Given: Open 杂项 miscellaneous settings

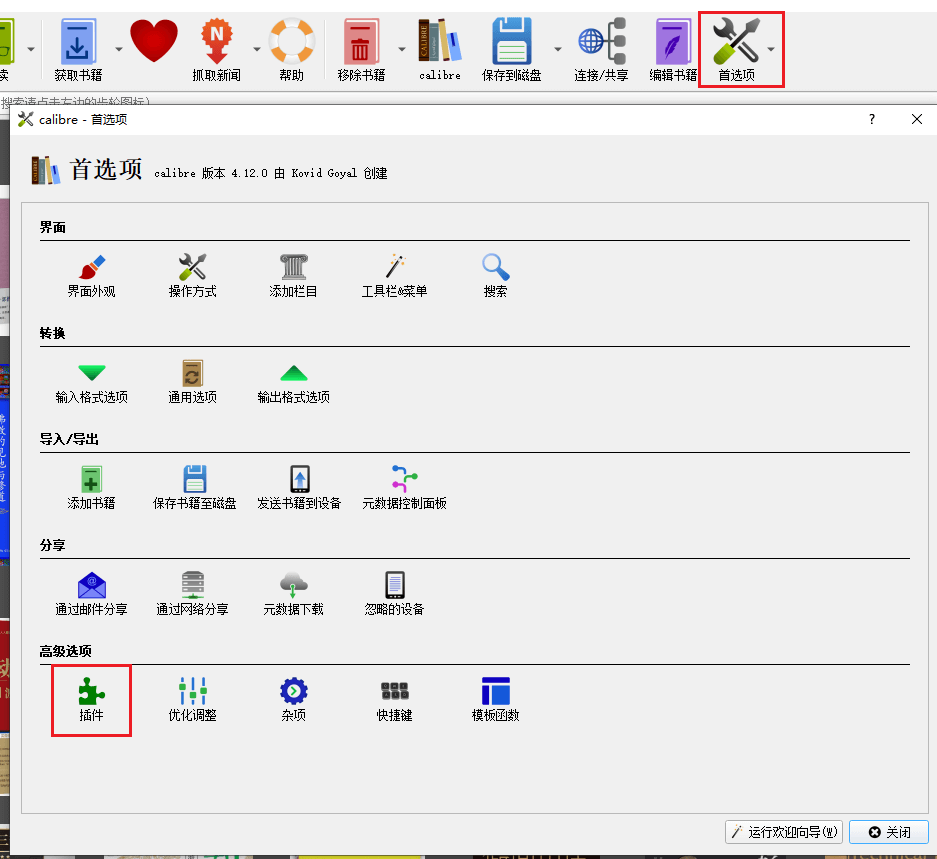Looking at the screenshot, I should click(x=293, y=700).
